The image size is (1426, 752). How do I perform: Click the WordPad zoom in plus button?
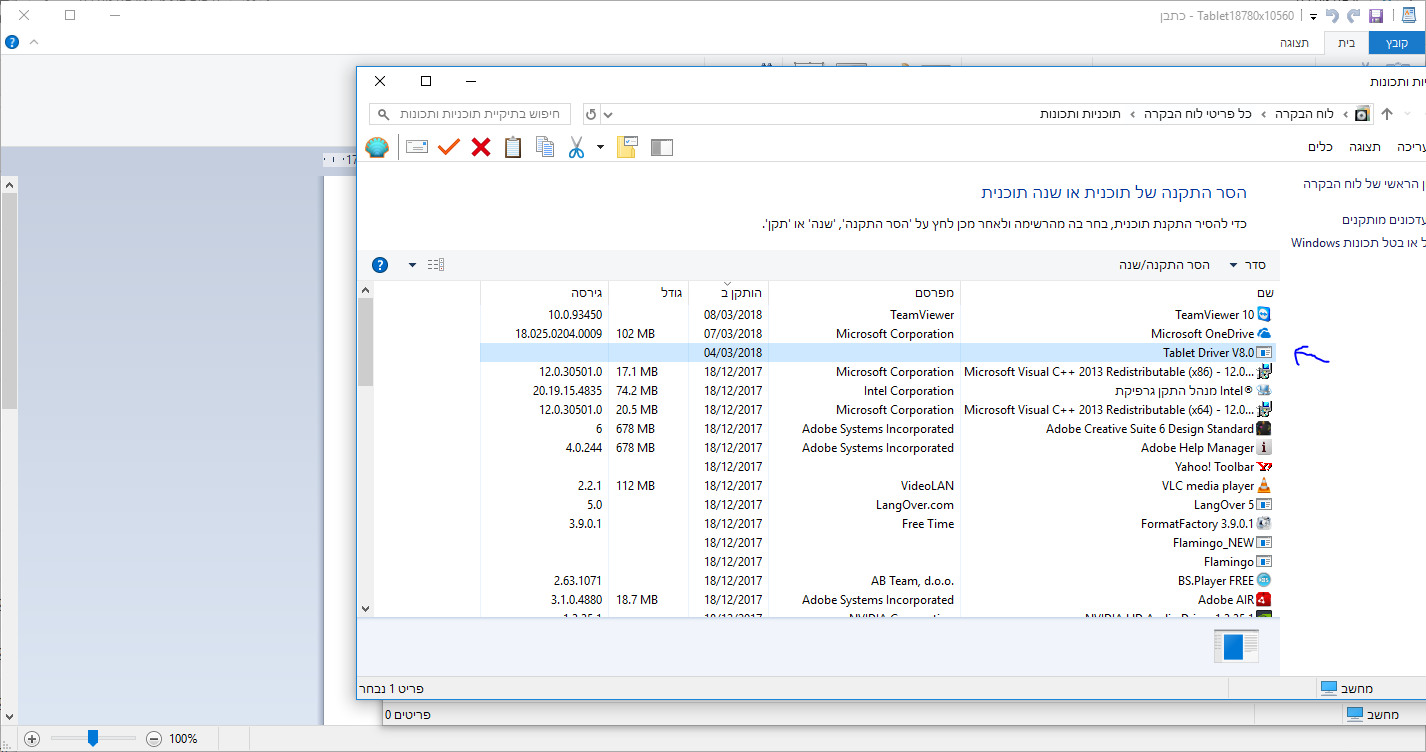click(x=32, y=739)
